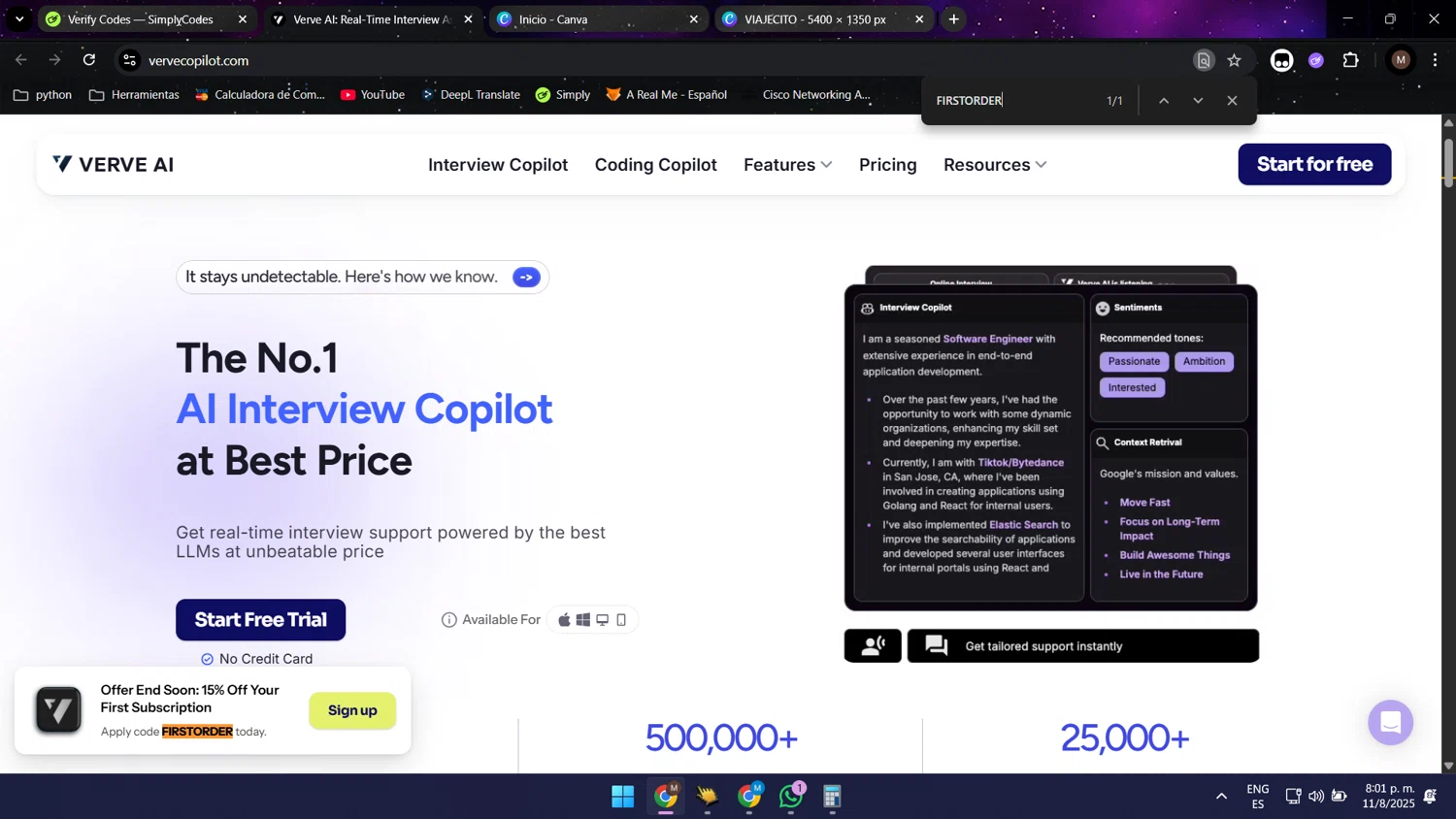Click the Verve AI logo
Viewport: 1456px width, 819px height.
(114, 164)
